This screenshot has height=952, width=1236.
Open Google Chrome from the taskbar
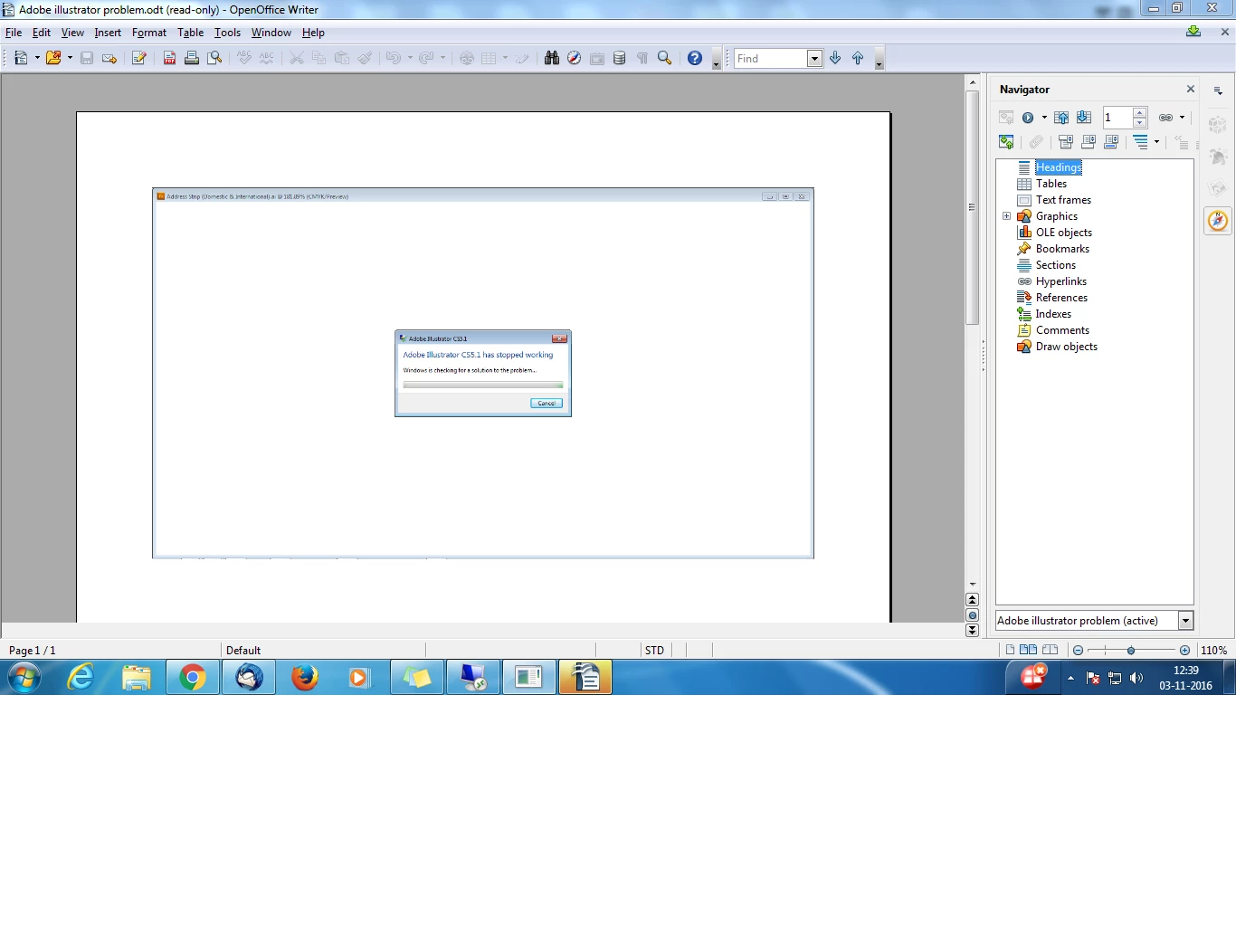pos(193,677)
